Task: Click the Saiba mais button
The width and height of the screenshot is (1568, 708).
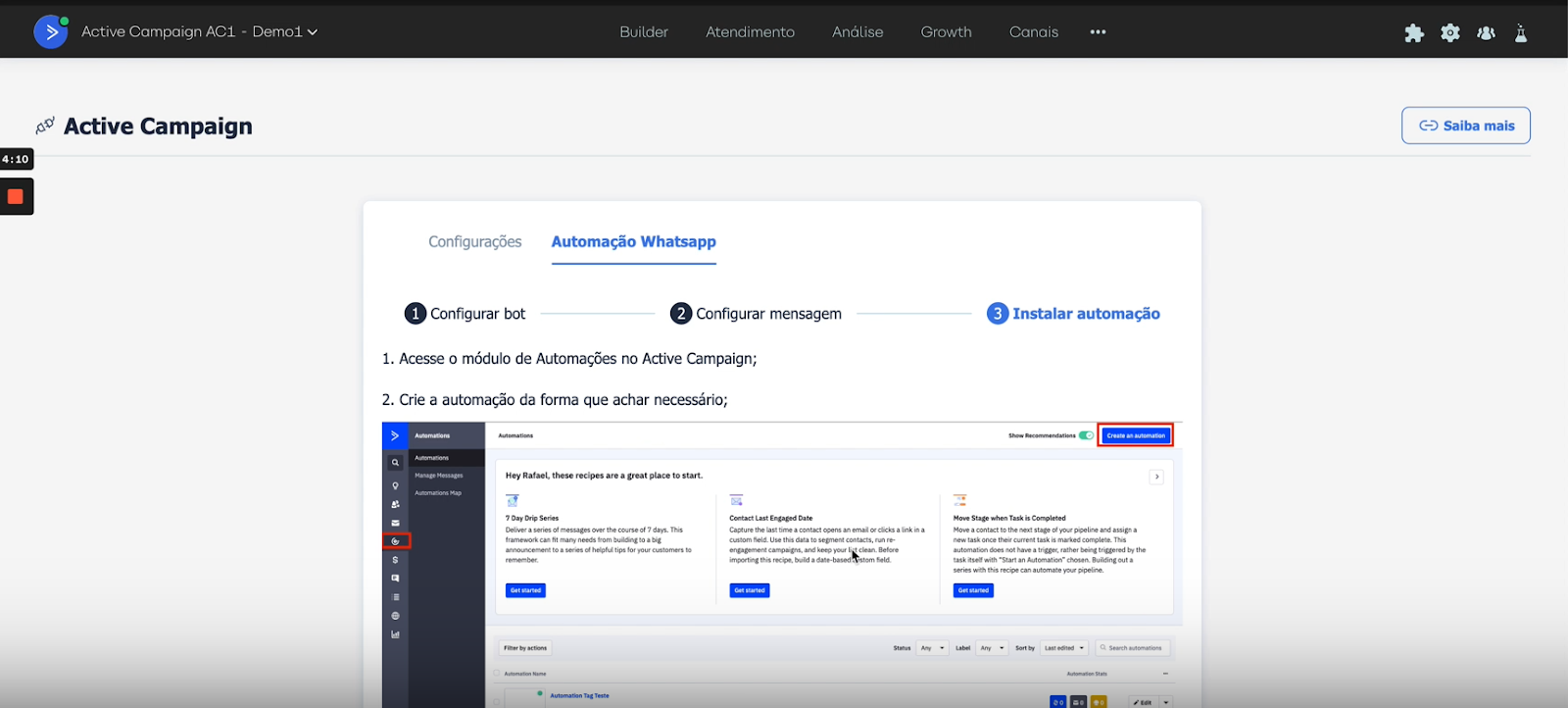Action: (x=1465, y=126)
